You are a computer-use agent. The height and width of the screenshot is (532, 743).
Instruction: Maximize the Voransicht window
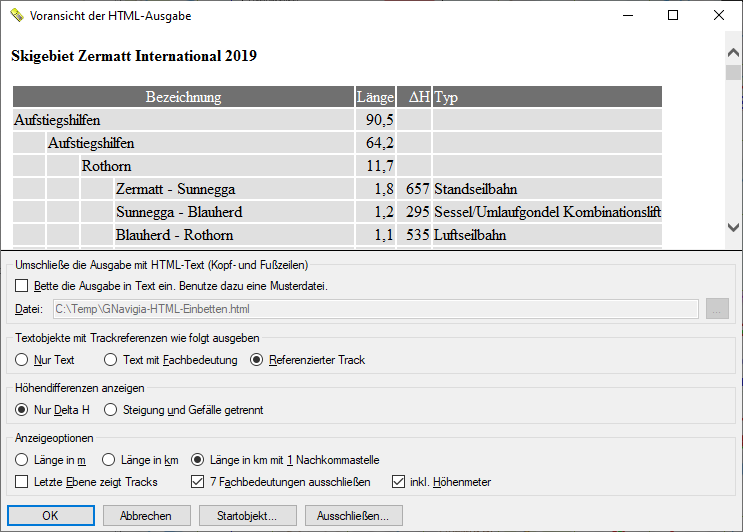[x=673, y=15]
